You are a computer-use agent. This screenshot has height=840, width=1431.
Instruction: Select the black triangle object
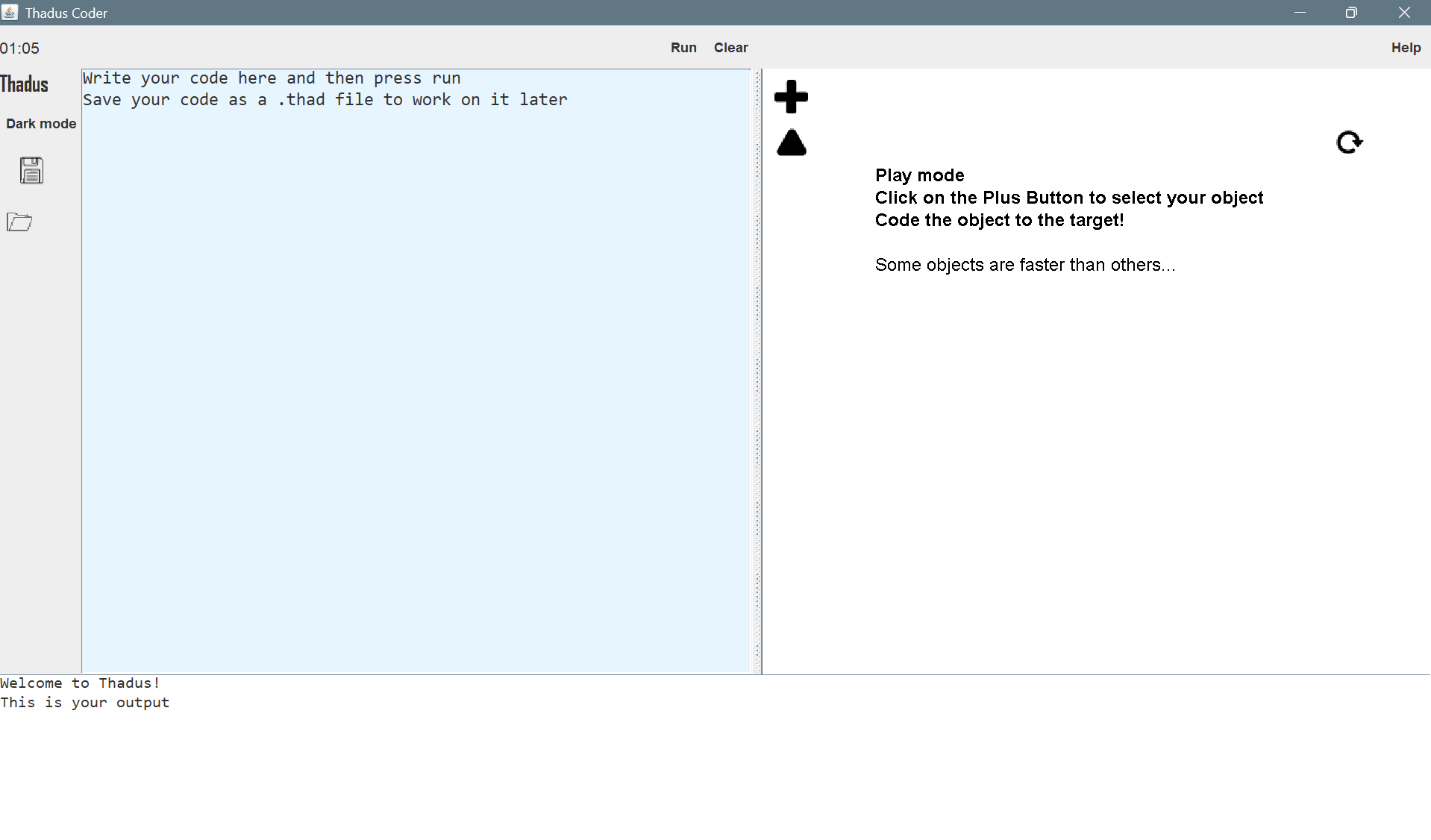tap(791, 143)
